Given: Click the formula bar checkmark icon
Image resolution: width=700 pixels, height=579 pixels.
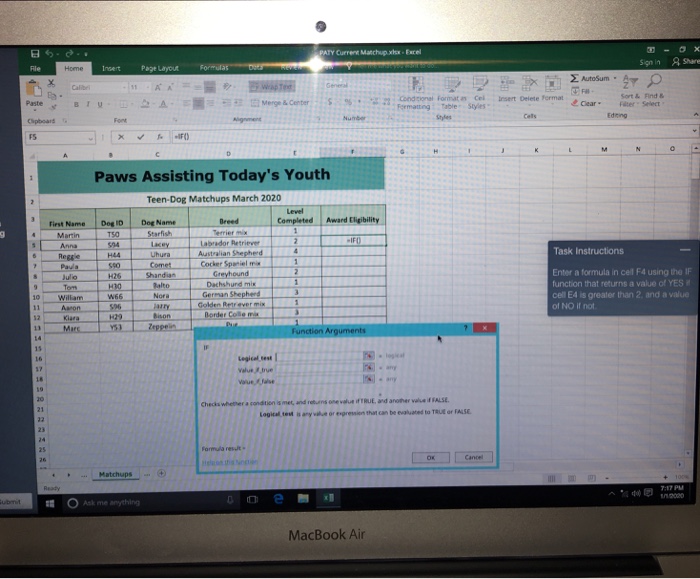Looking at the screenshot, I should [x=141, y=137].
